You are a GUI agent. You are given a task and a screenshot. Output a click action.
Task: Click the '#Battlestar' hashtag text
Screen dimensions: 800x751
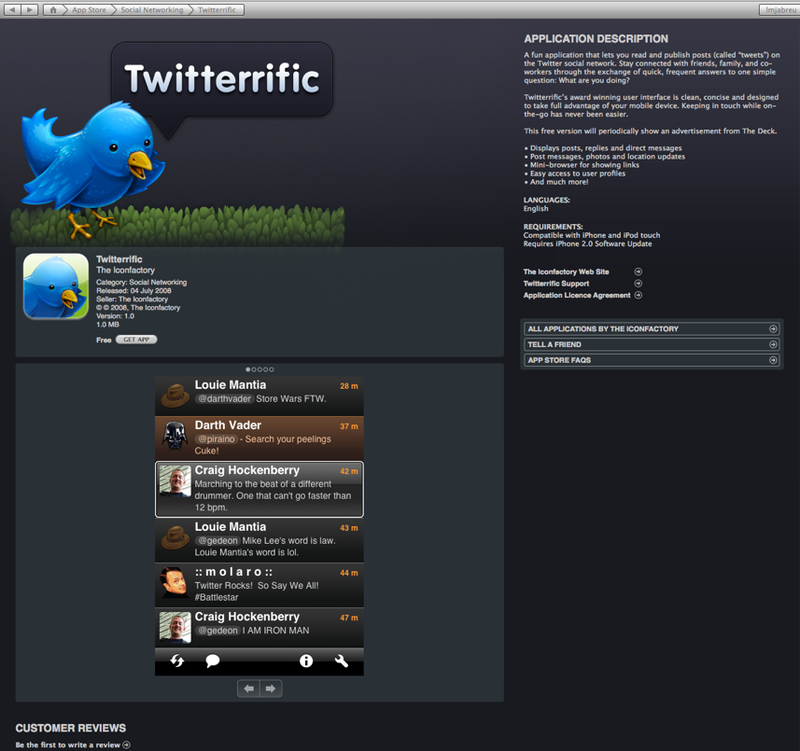point(216,597)
